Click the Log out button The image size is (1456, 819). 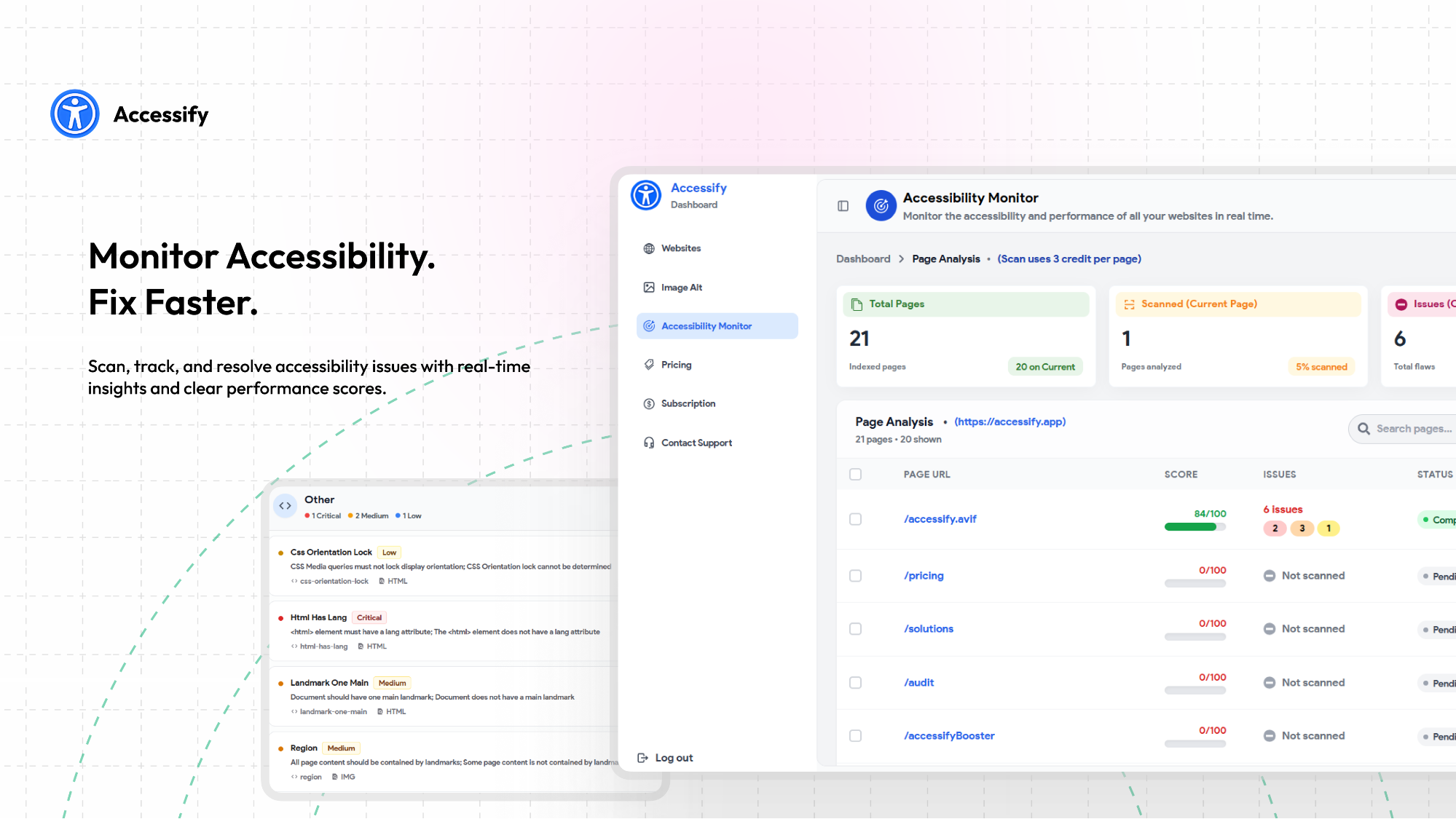[x=665, y=758]
